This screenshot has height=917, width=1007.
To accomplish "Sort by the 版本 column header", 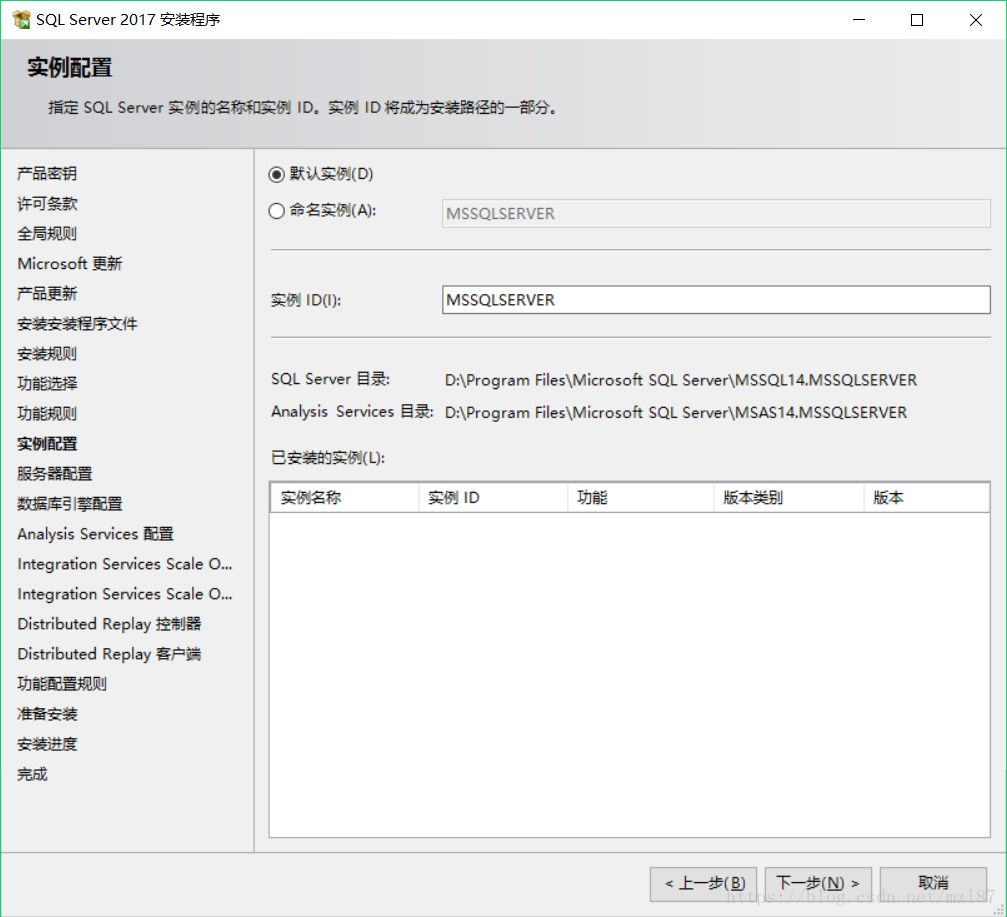I will [x=926, y=498].
